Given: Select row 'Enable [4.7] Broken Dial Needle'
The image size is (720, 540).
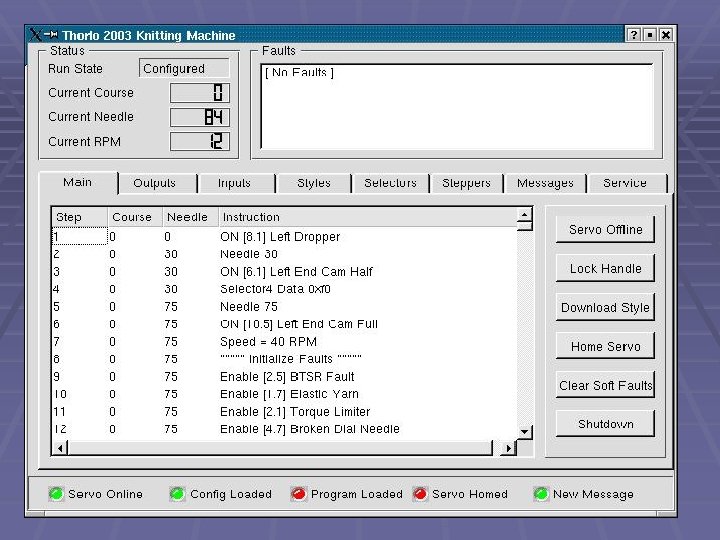Looking at the screenshot, I should [x=284, y=429].
